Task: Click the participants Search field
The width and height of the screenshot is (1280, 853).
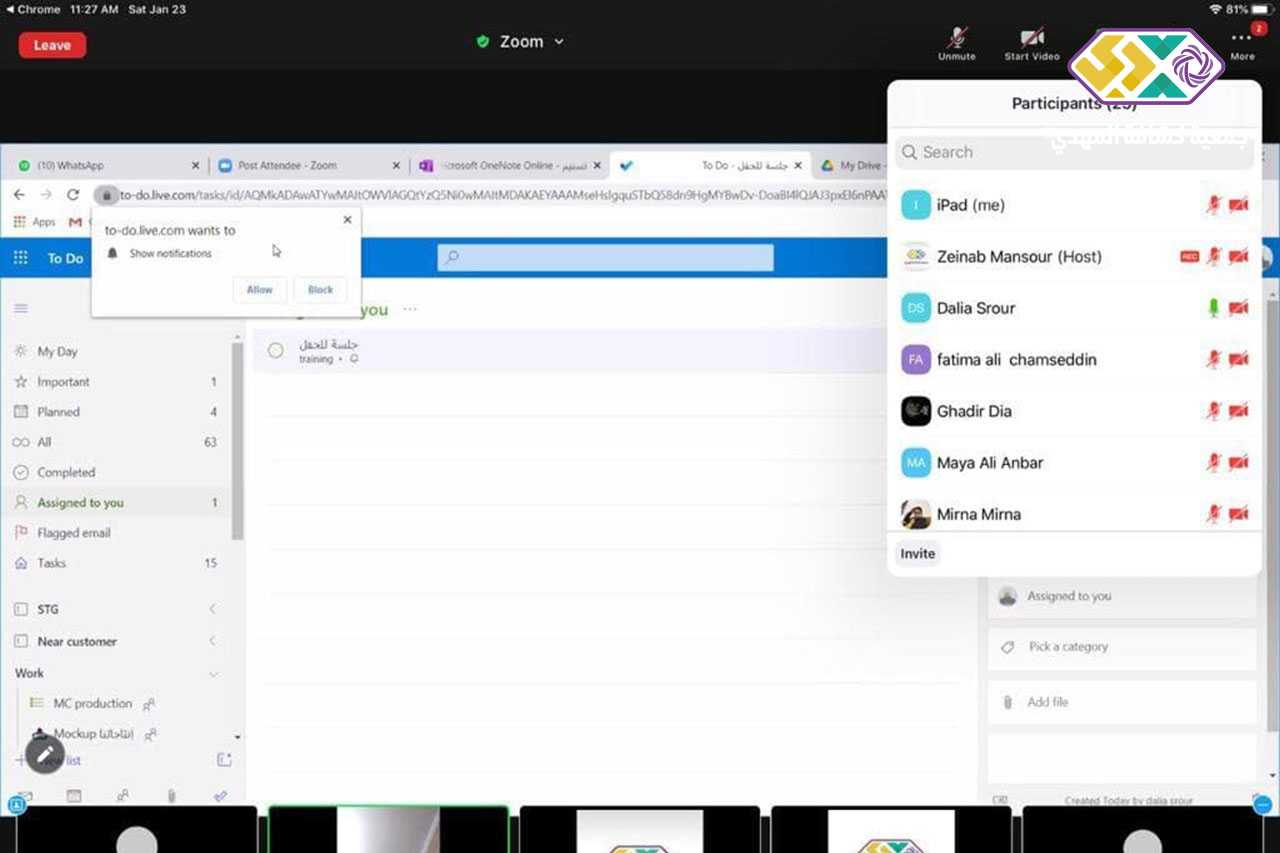Action: coord(1074,152)
